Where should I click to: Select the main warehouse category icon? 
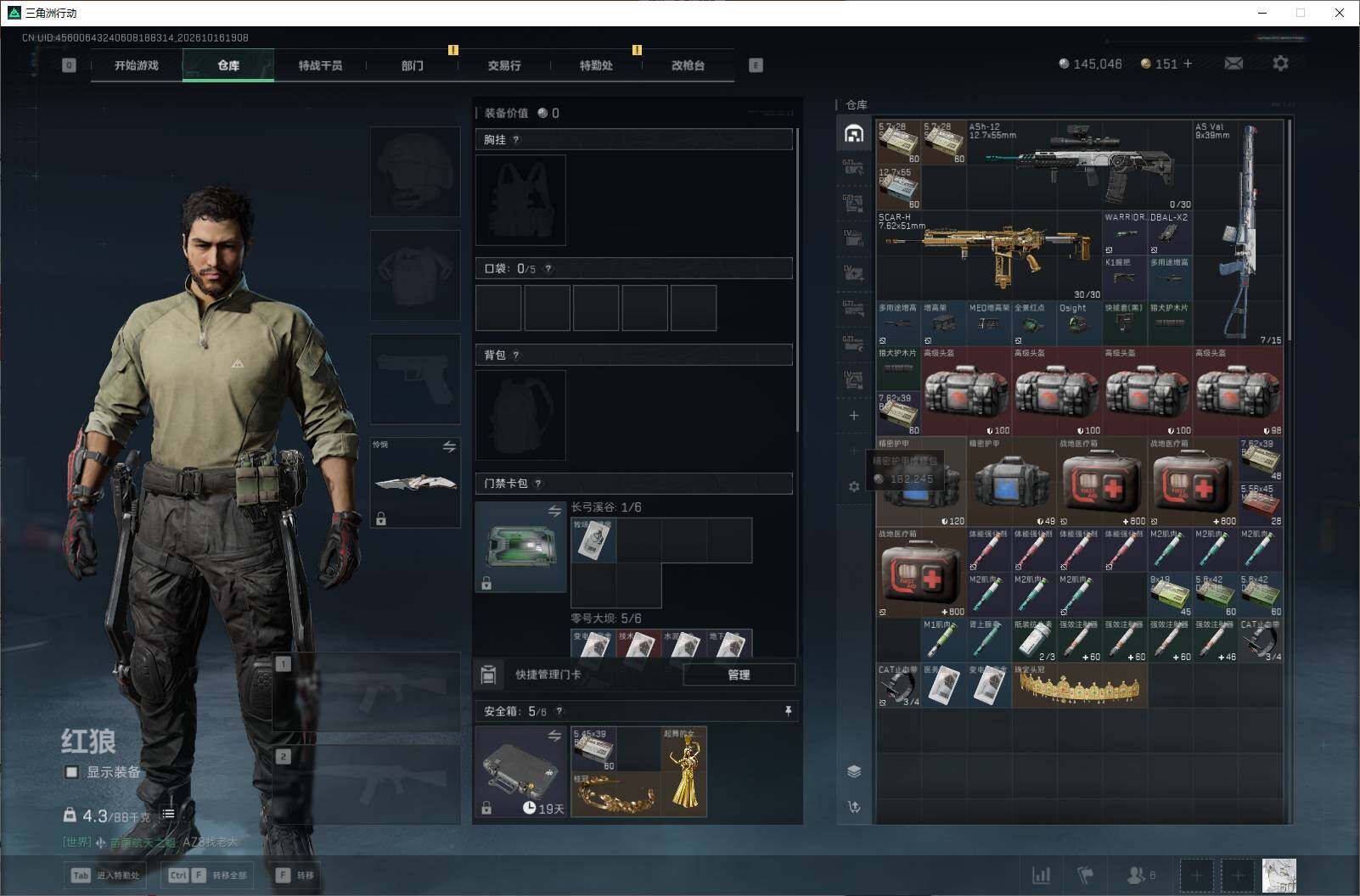854,133
